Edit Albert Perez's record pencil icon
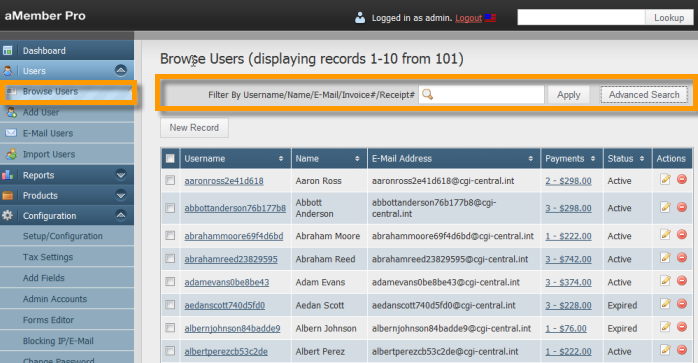The image size is (698, 363). pos(666,351)
